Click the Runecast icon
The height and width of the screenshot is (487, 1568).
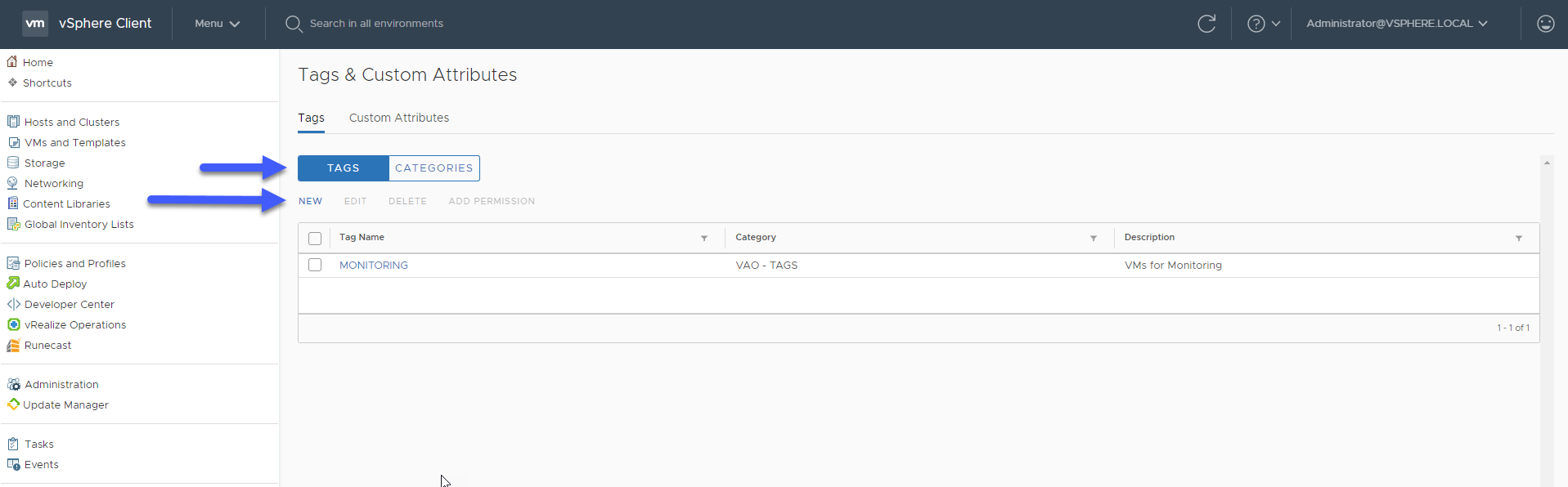pyautogui.click(x=13, y=345)
